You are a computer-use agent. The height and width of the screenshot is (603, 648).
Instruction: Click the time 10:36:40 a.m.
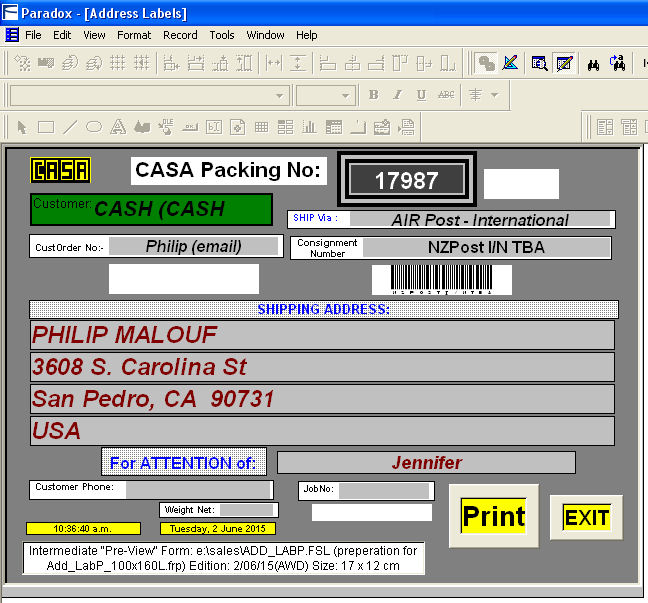83,529
